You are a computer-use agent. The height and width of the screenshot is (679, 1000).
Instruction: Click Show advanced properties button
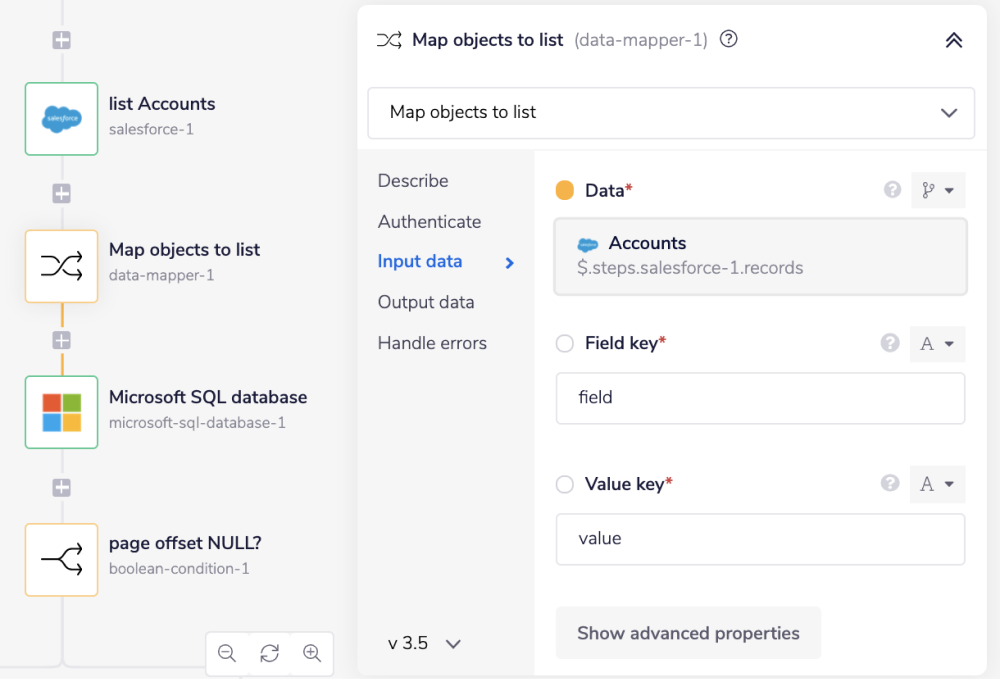click(x=688, y=633)
